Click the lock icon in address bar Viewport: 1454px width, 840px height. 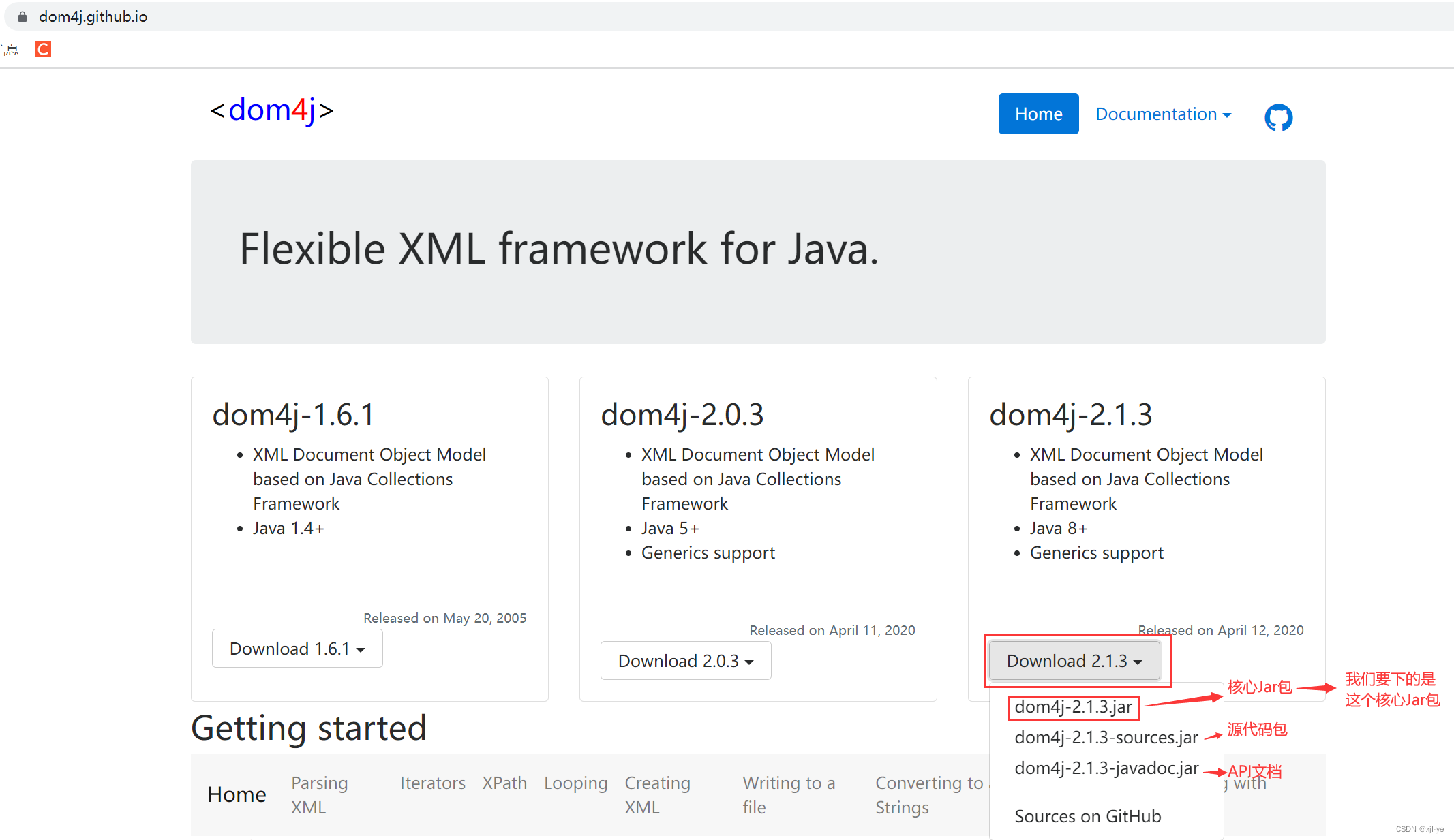[22, 16]
